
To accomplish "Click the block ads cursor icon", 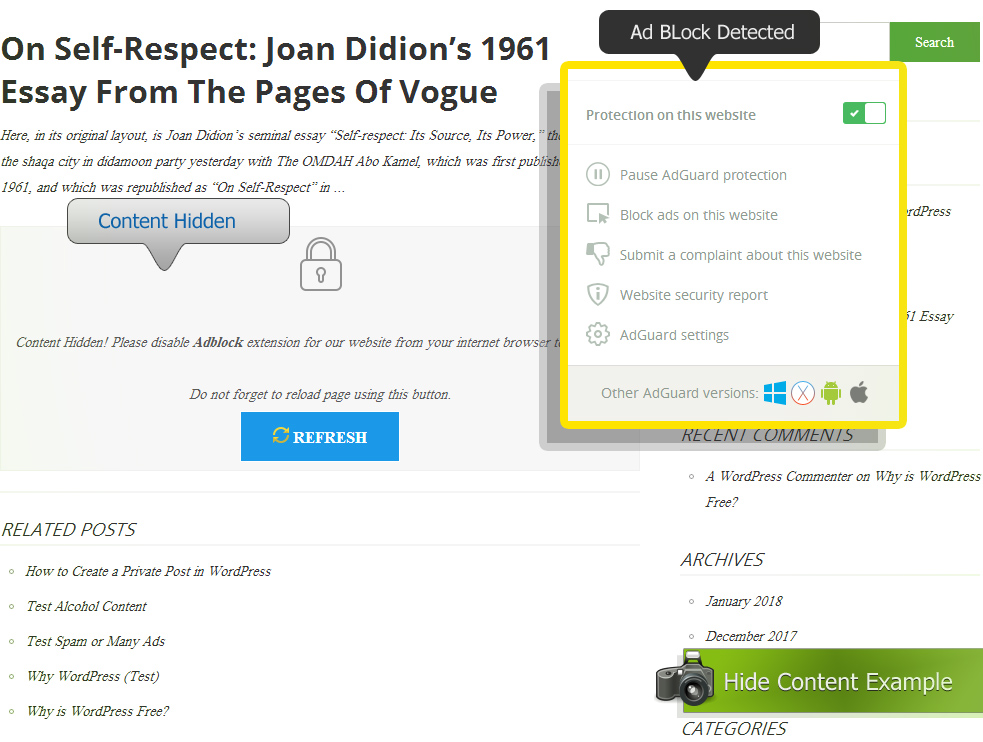I will point(597,214).
